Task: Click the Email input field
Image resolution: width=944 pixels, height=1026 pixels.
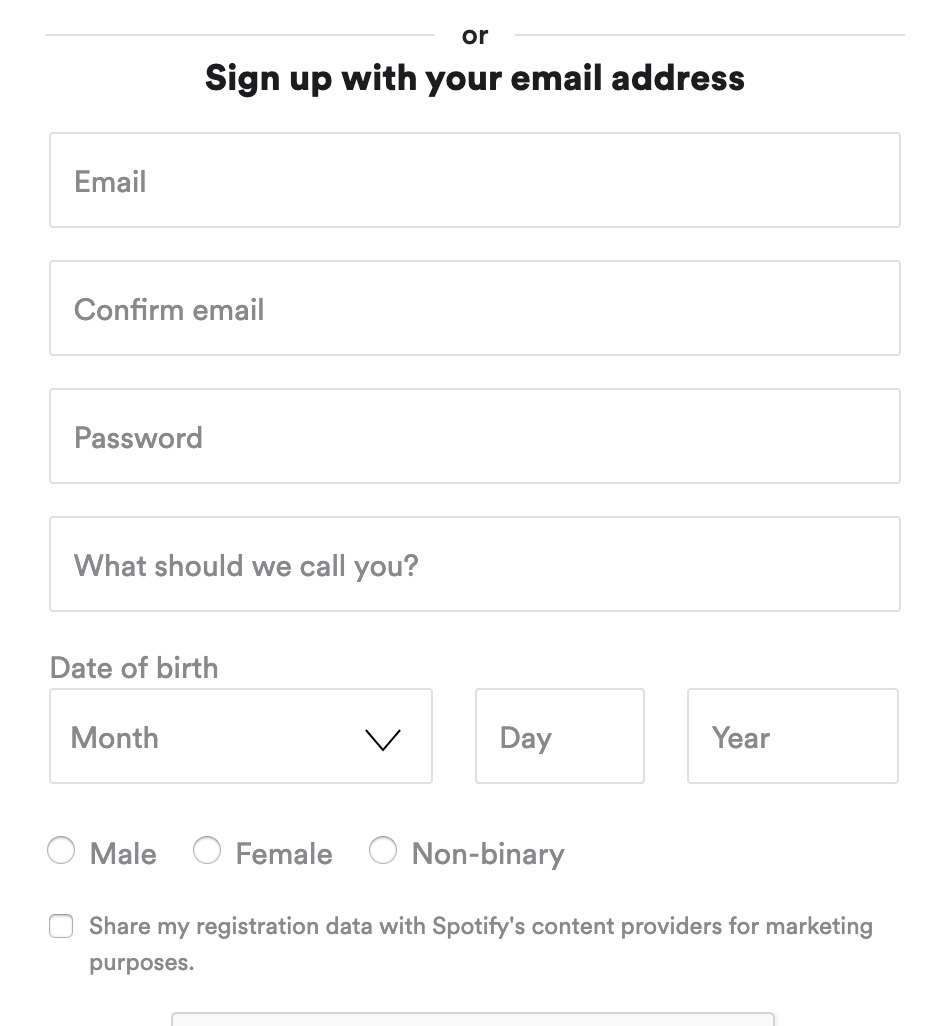Action: pos(475,180)
